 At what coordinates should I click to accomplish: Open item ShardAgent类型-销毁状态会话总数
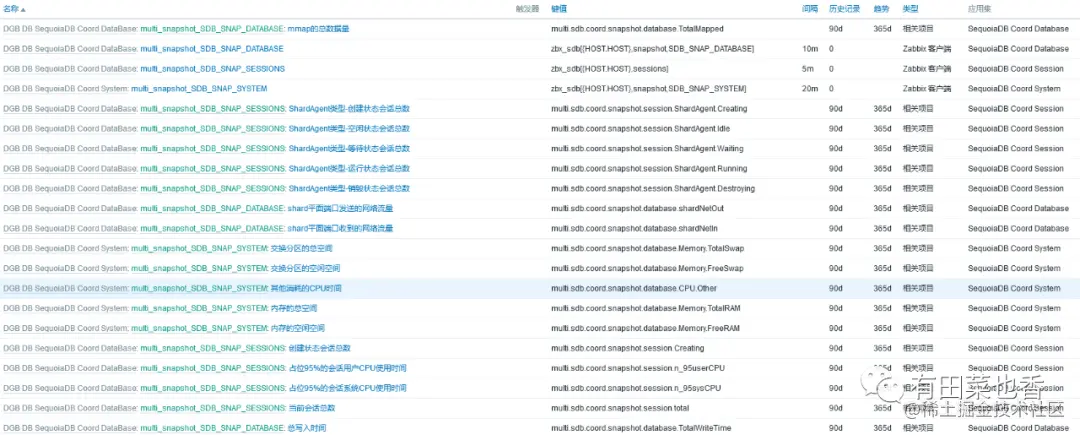[x=349, y=189]
